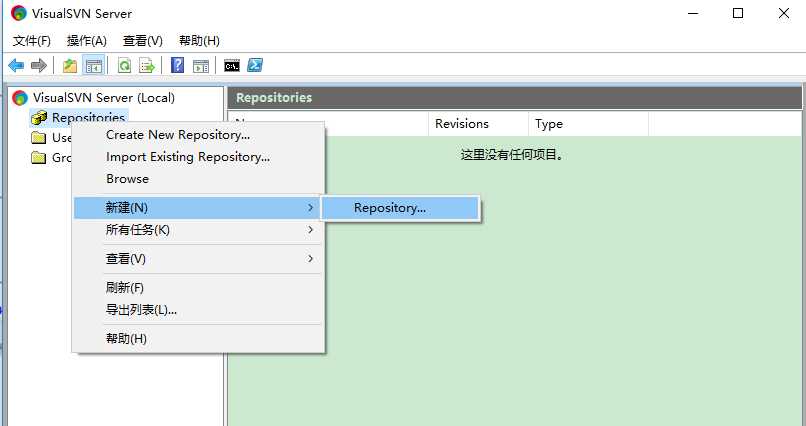The image size is (806, 426).
Task: Click the green Refresh toolbar icon
Action: click(x=124, y=66)
